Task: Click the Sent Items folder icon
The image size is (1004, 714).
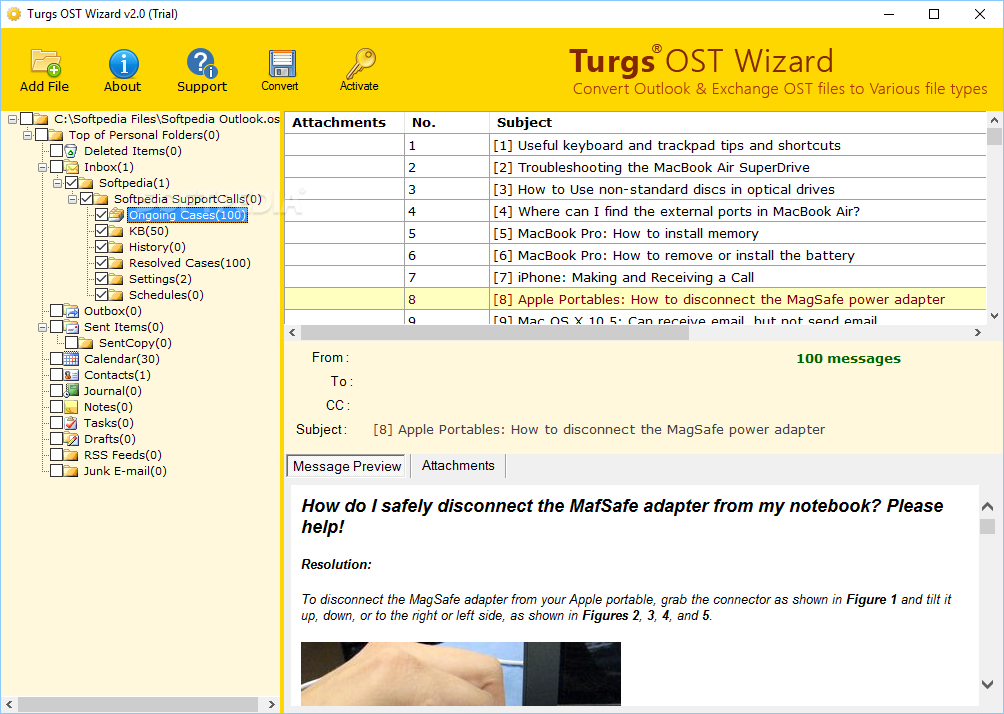Action: point(72,327)
